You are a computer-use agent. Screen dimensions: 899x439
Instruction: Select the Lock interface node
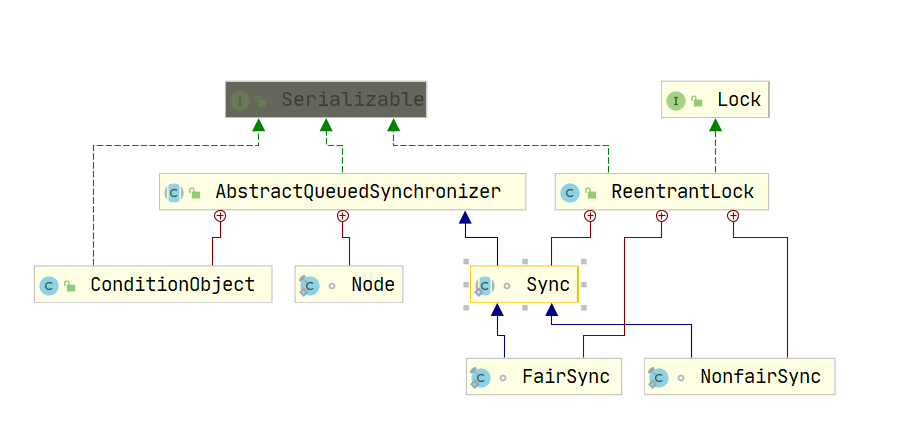click(715, 99)
